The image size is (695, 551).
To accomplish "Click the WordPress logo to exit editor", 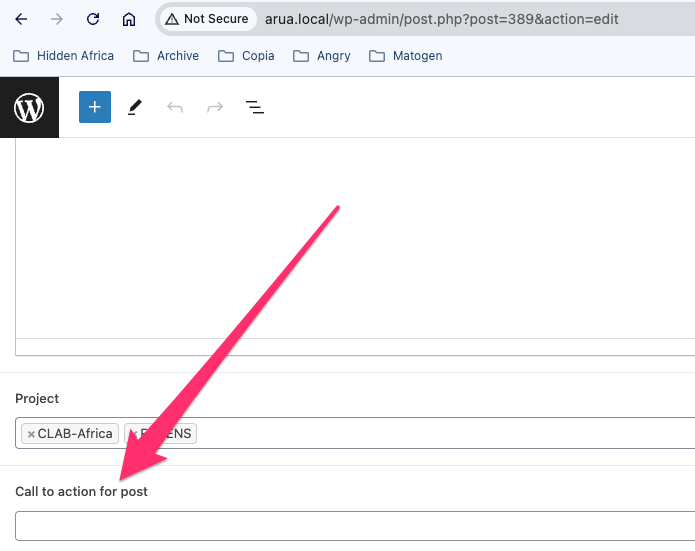I will click(29, 107).
